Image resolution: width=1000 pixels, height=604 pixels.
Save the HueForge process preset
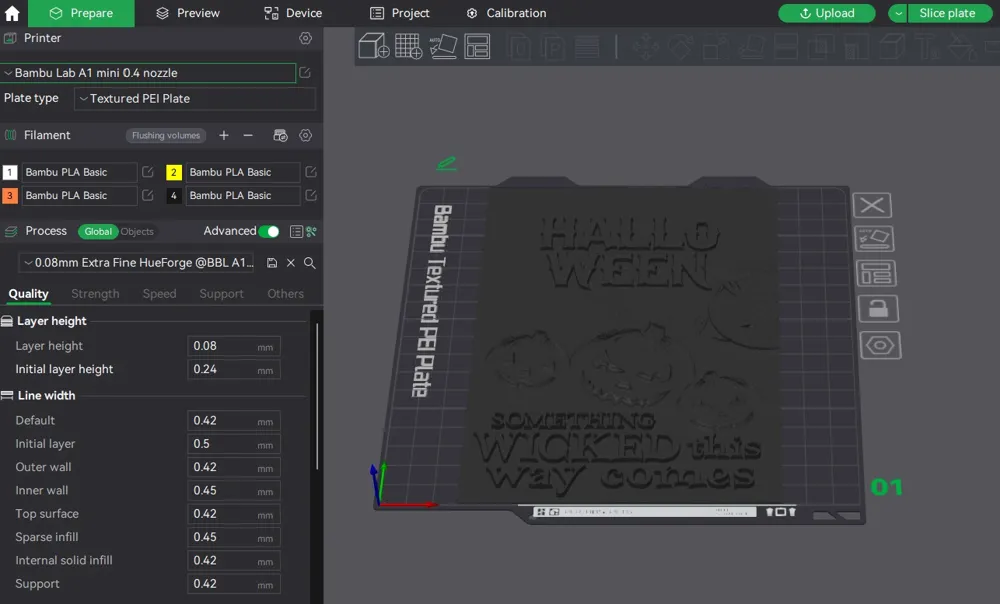[272, 263]
